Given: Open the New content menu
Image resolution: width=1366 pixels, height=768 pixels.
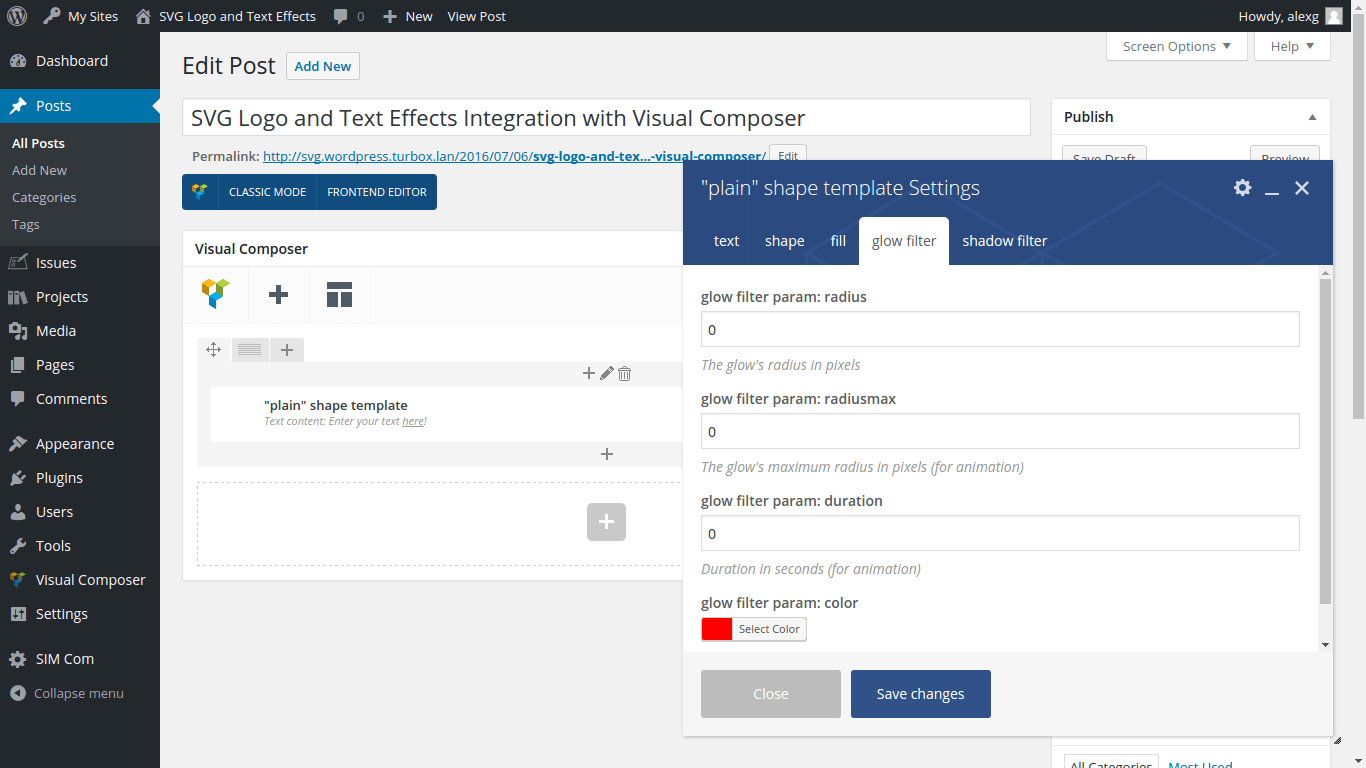Looking at the screenshot, I should [x=407, y=16].
